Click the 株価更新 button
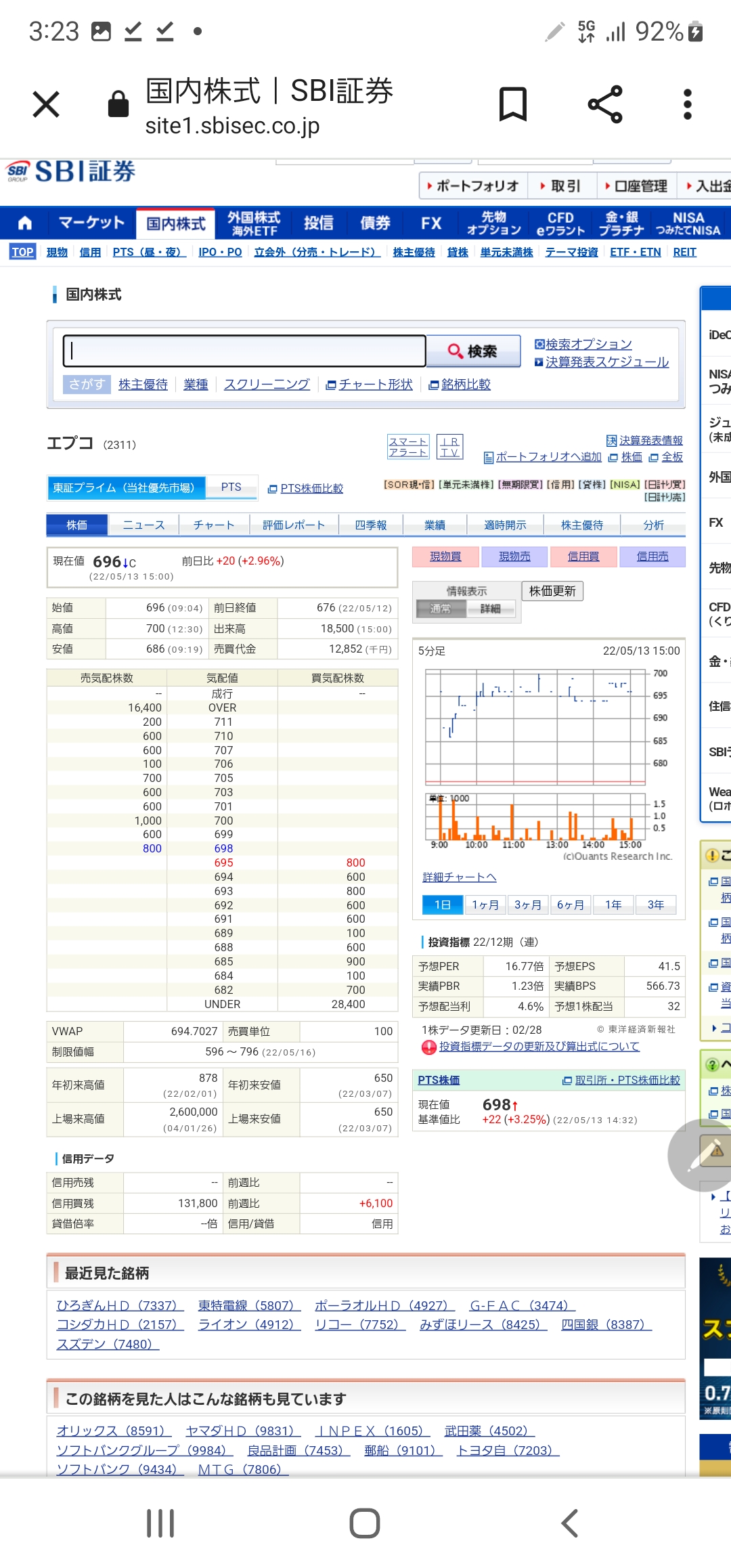Screen dimensions: 731x1568 [x=552, y=591]
